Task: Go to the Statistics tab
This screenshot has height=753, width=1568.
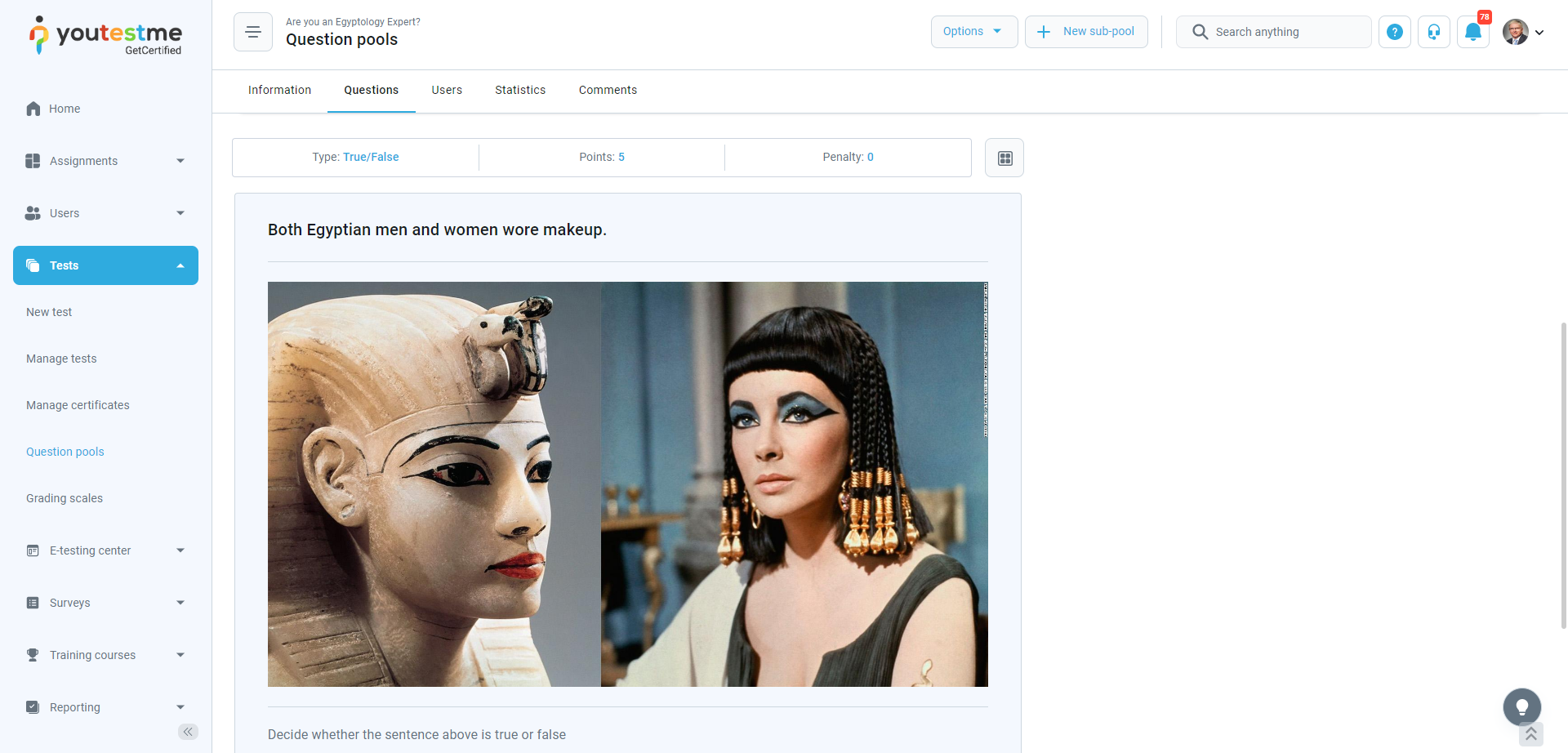Action: tap(520, 90)
